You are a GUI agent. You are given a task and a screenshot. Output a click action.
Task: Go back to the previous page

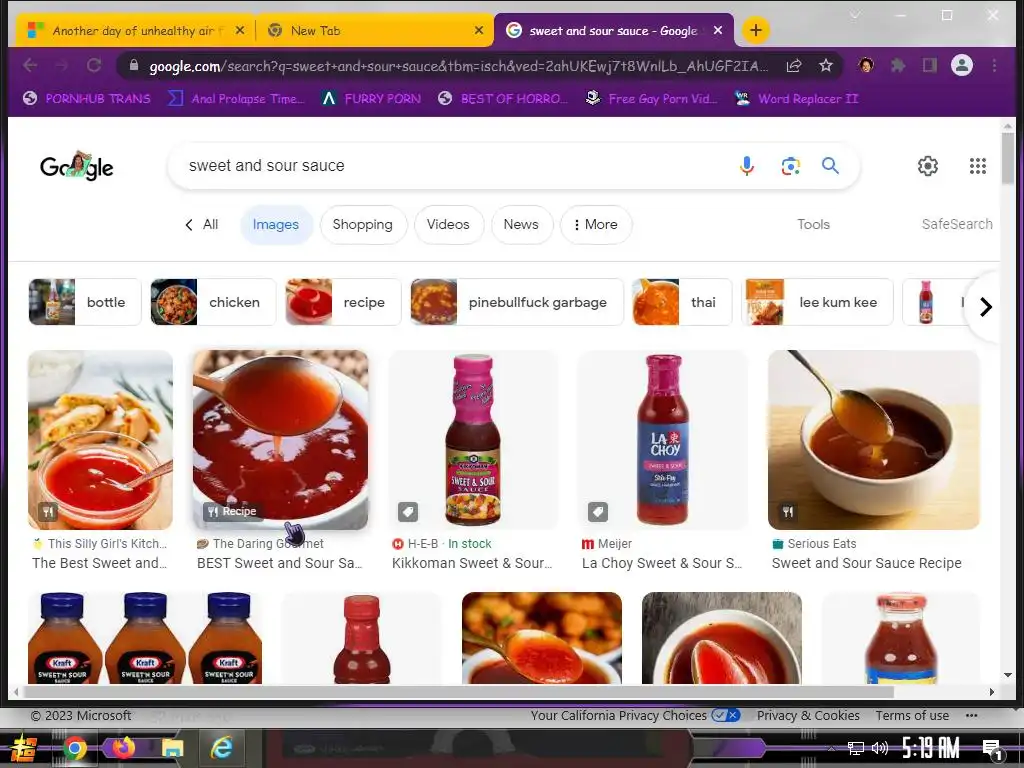[30, 65]
